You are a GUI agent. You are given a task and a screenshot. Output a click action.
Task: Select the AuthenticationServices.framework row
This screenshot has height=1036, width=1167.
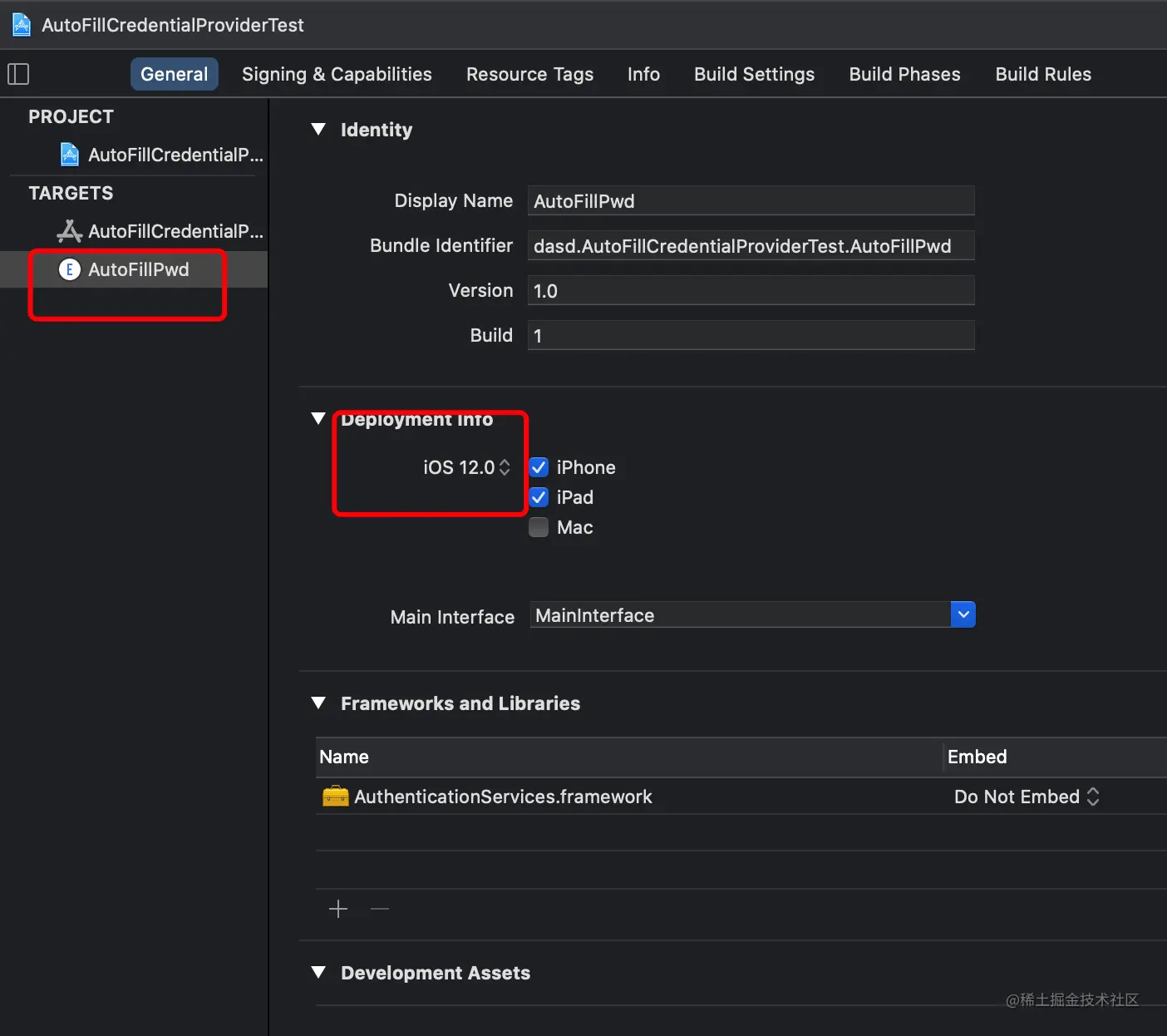click(741, 797)
